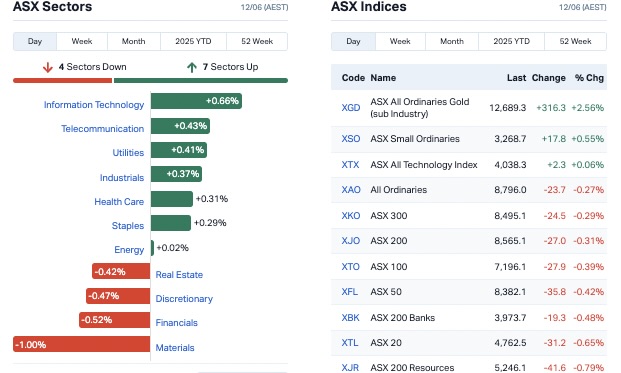Click the All Ordinaries name cell
Image resolution: width=621 pixels, height=373 pixels.
coord(399,190)
